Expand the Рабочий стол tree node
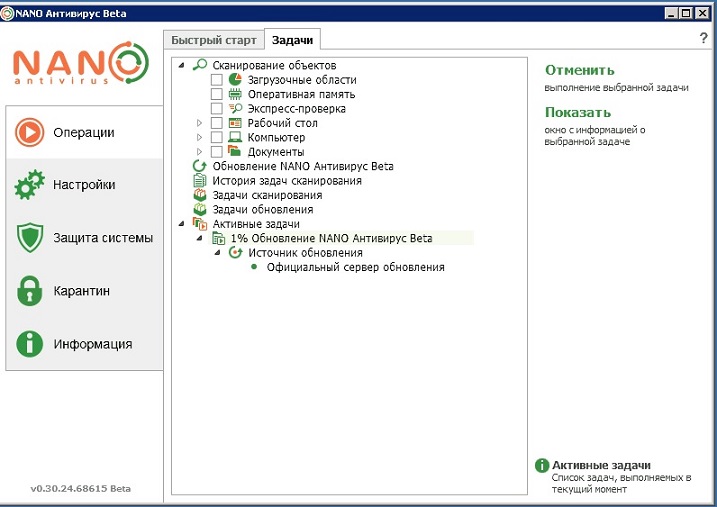The width and height of the screenshot is (717, 507). (x=200, y=123)
